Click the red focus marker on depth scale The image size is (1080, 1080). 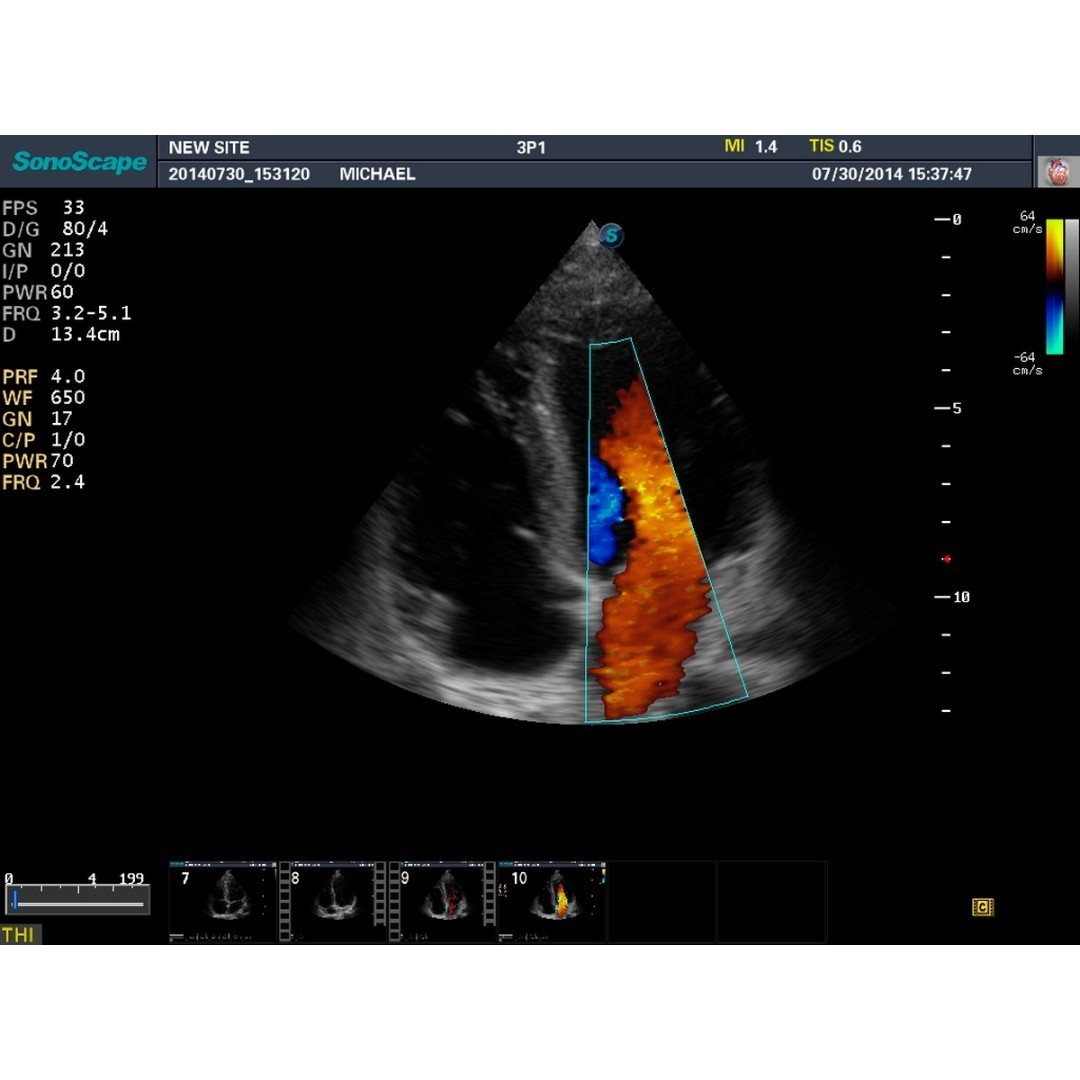tap(946, 559)
